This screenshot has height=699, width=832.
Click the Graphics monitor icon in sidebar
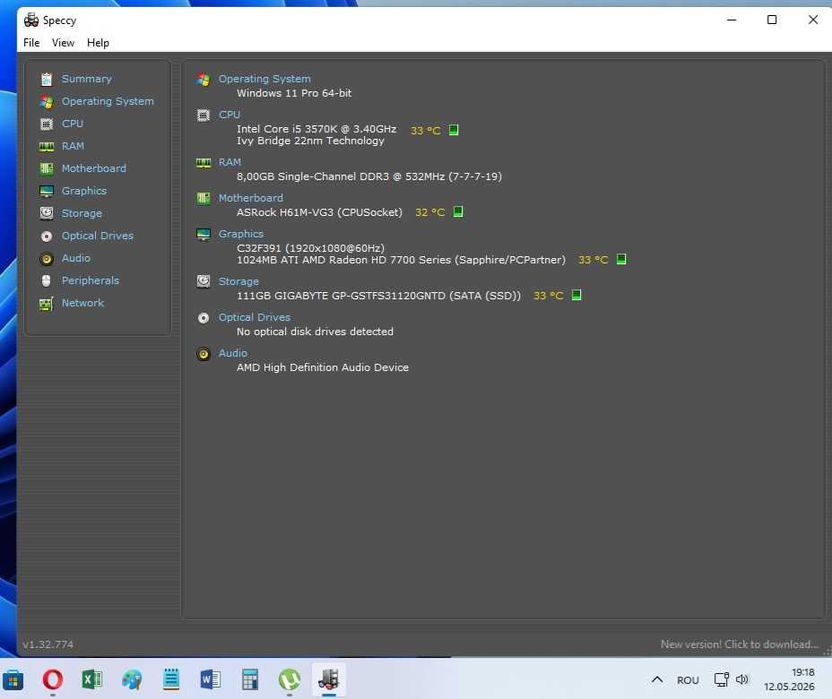46,191
